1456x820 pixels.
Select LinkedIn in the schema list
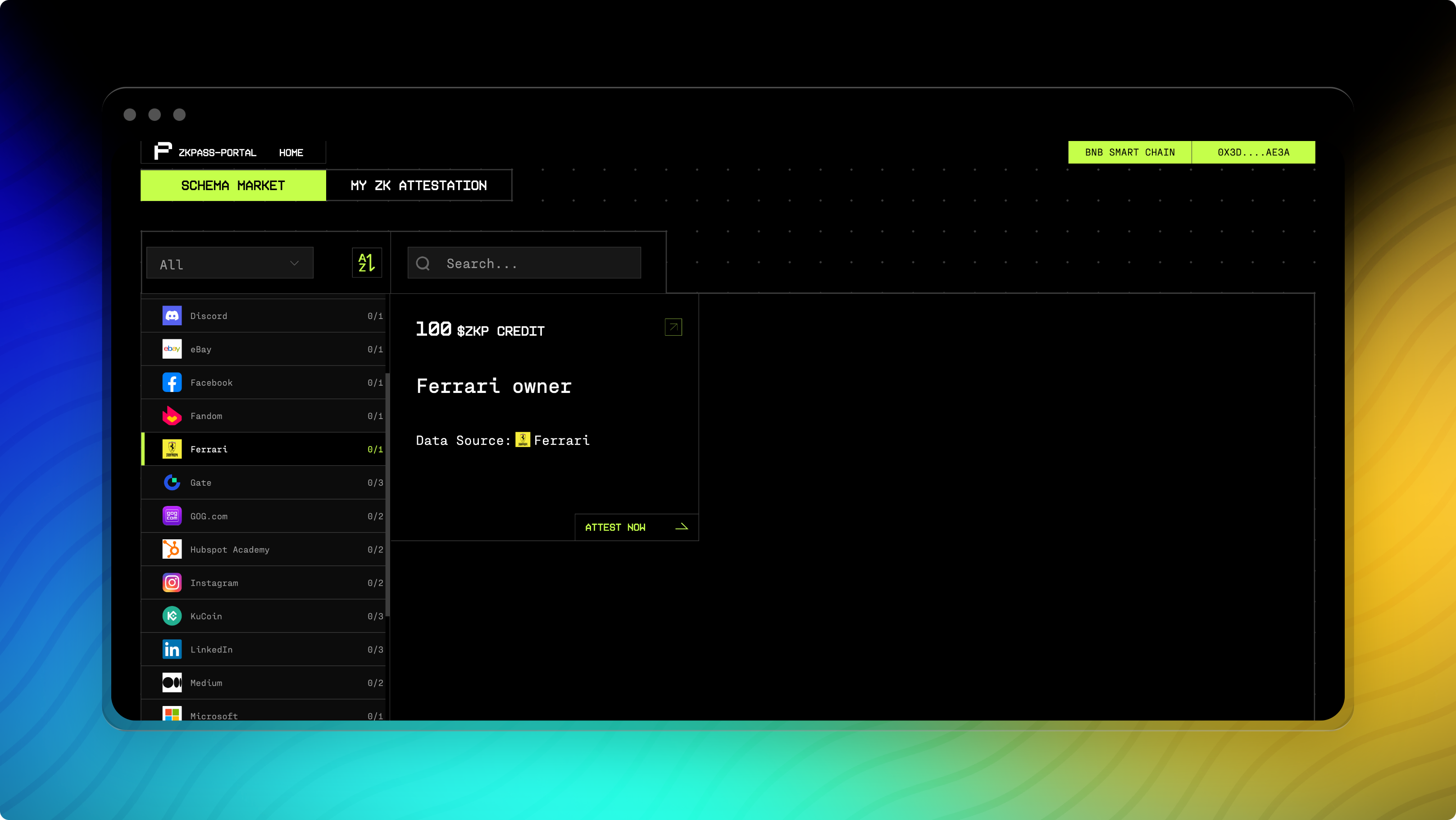pyautogui.click(x=264, y=649)
